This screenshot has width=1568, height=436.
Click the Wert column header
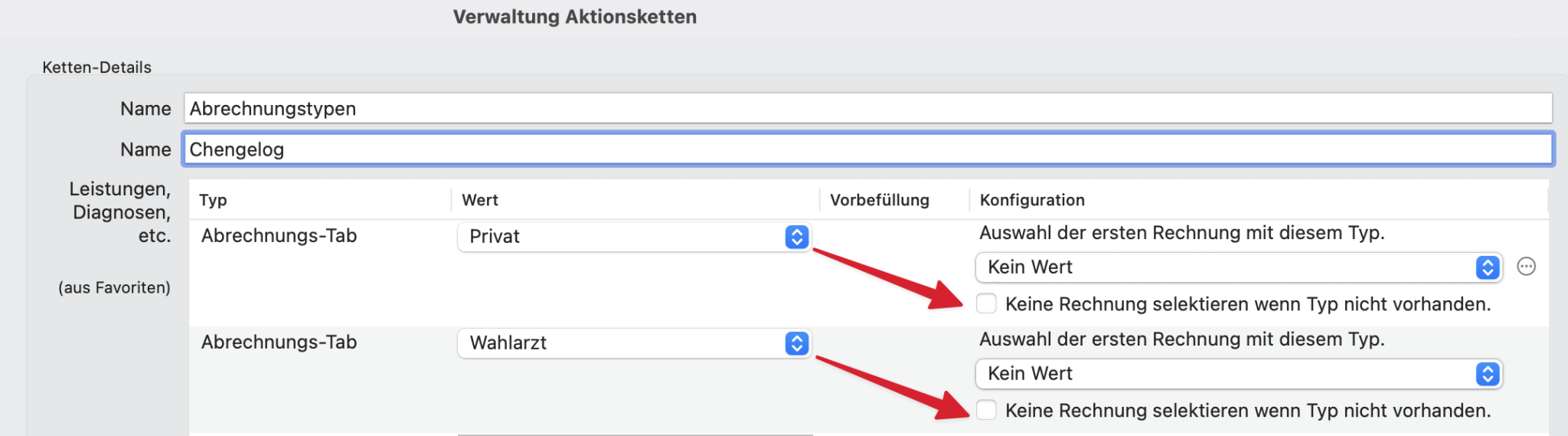(x=480, y=200)
